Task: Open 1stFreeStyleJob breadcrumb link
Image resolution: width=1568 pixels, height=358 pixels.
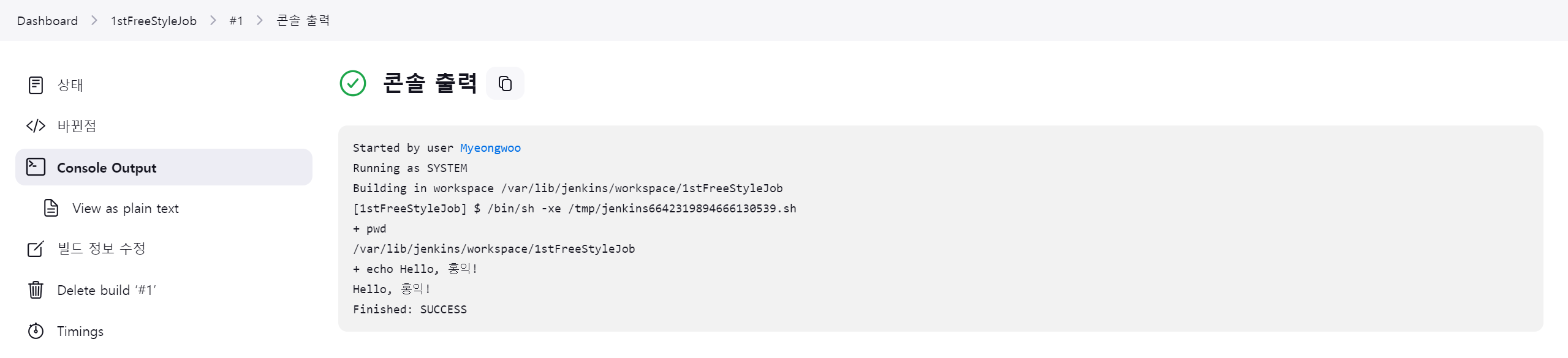Action: pyautogui.click(x=154, y=21)
